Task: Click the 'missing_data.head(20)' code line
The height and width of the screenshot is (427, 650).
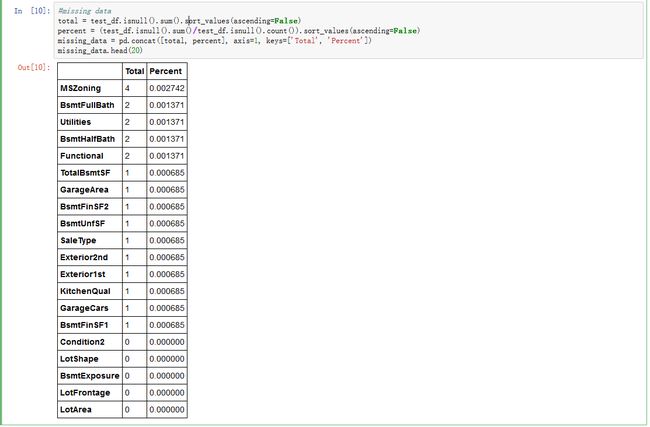Action: [x=100, y=51]
